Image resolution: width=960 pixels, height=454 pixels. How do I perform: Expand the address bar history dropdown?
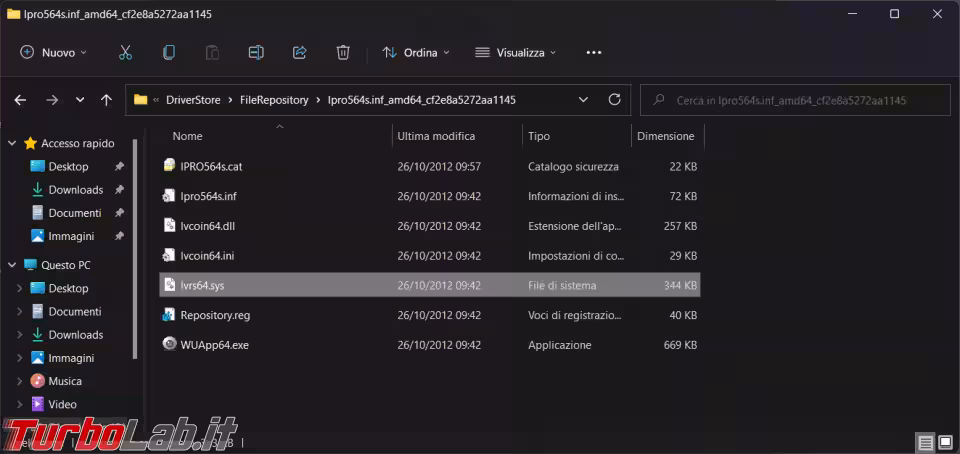click(x=583, y=100)
